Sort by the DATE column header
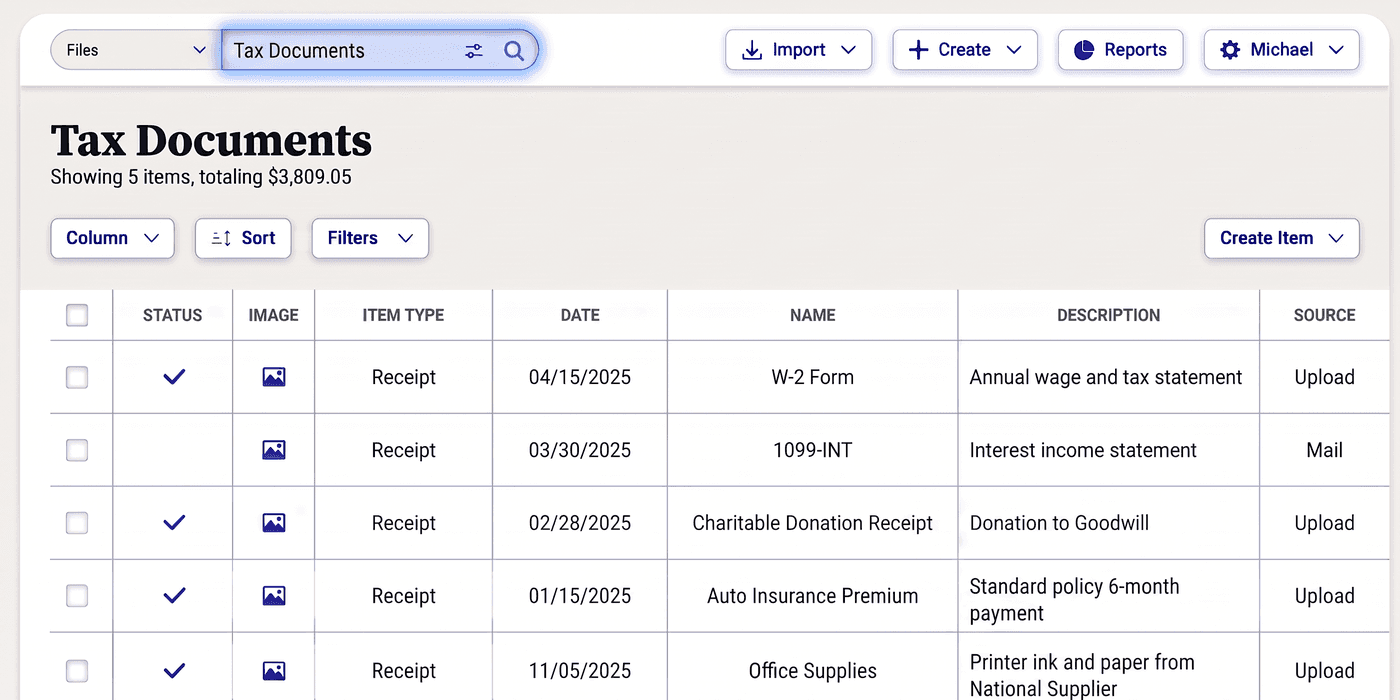The width and height of the screenshot is (1400, 700). tap(580, 315)
